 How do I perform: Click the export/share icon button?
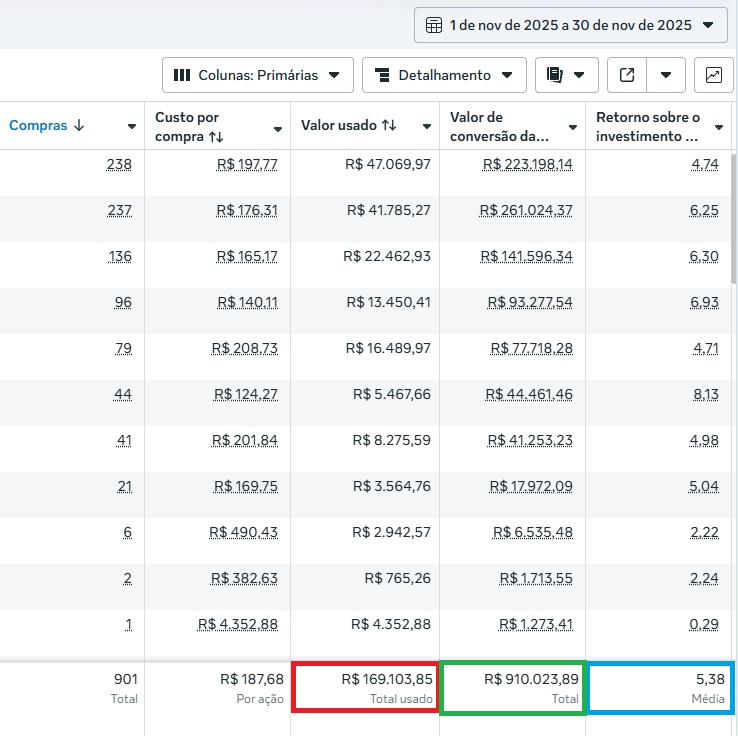[627, 75]
